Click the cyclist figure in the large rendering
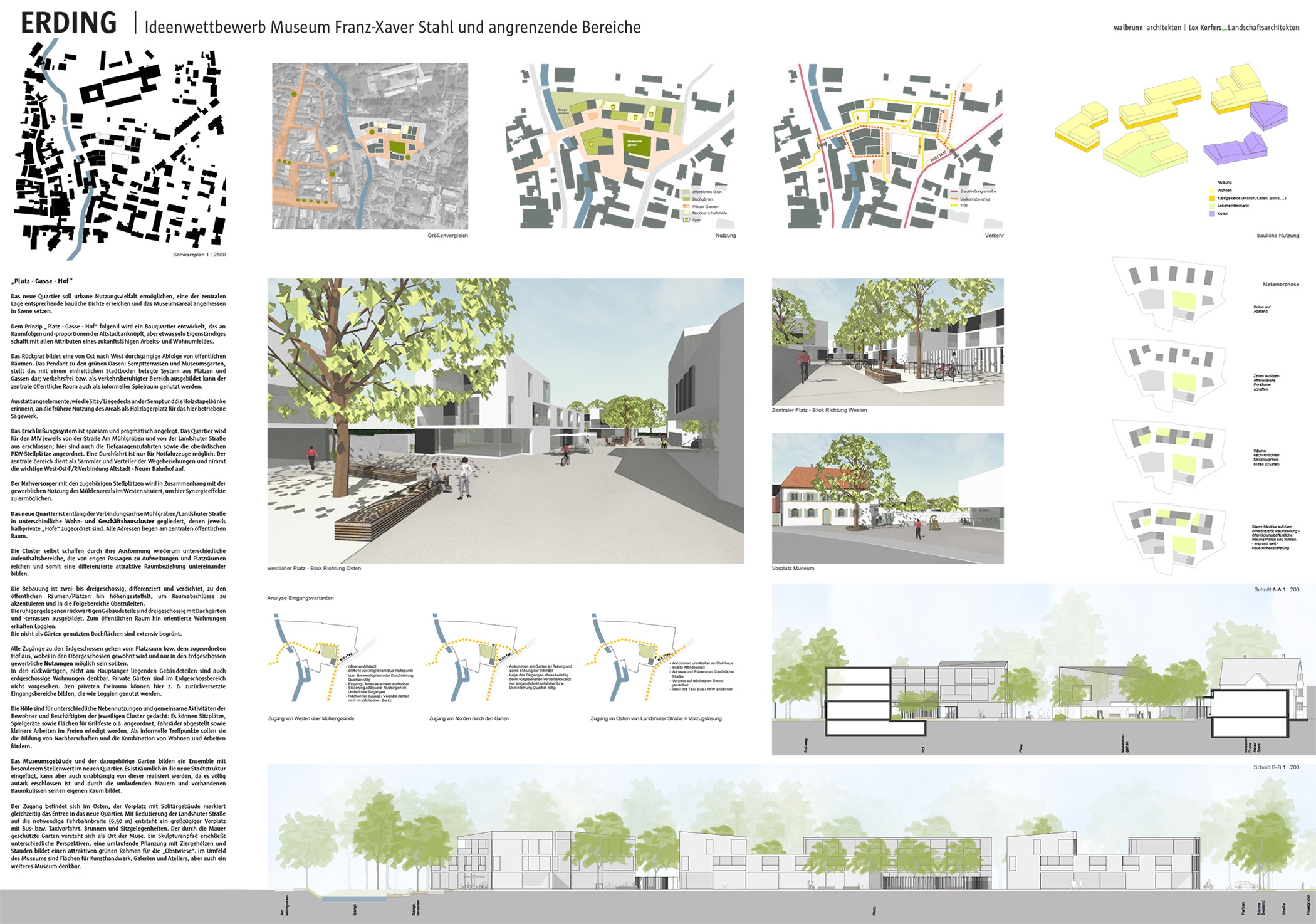Viewport: 1316px width, 924px height. click(565, 456)
